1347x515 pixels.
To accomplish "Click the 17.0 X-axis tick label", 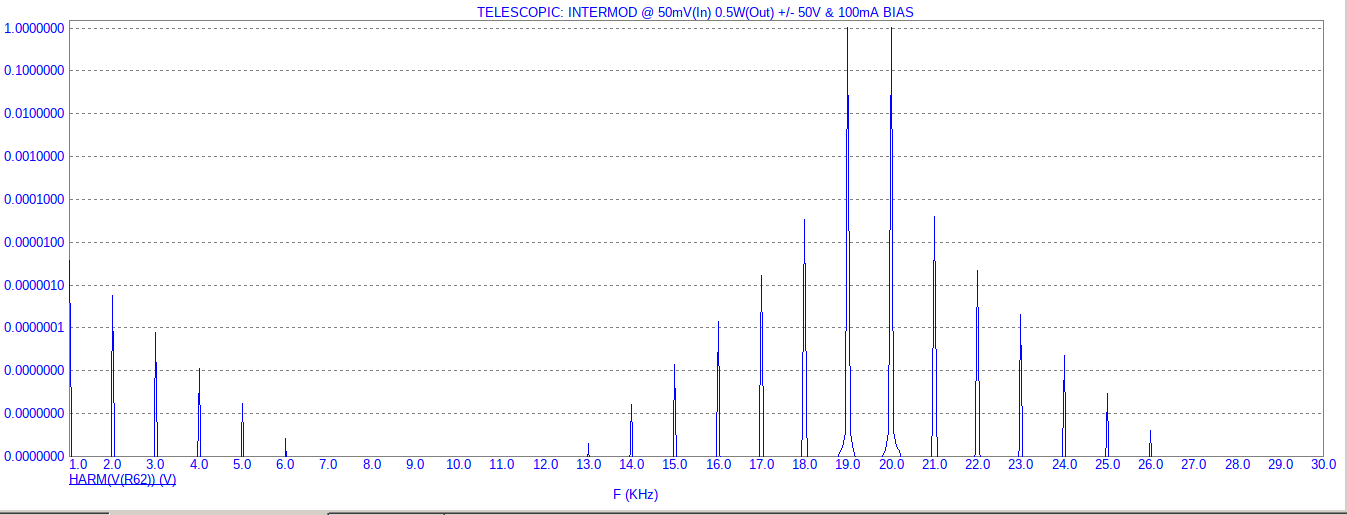I will pyautogui.click(x=761, y=465).
